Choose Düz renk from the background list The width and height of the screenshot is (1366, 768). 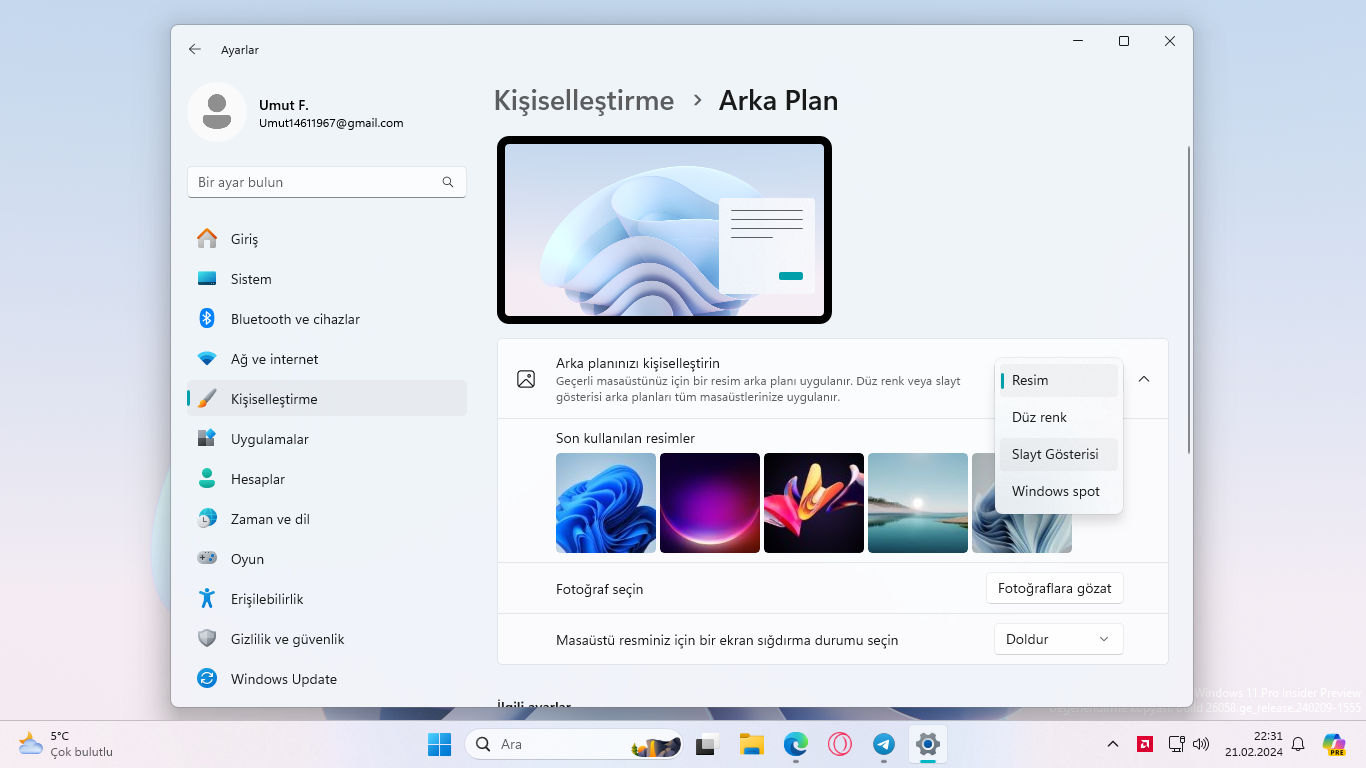1059,417
